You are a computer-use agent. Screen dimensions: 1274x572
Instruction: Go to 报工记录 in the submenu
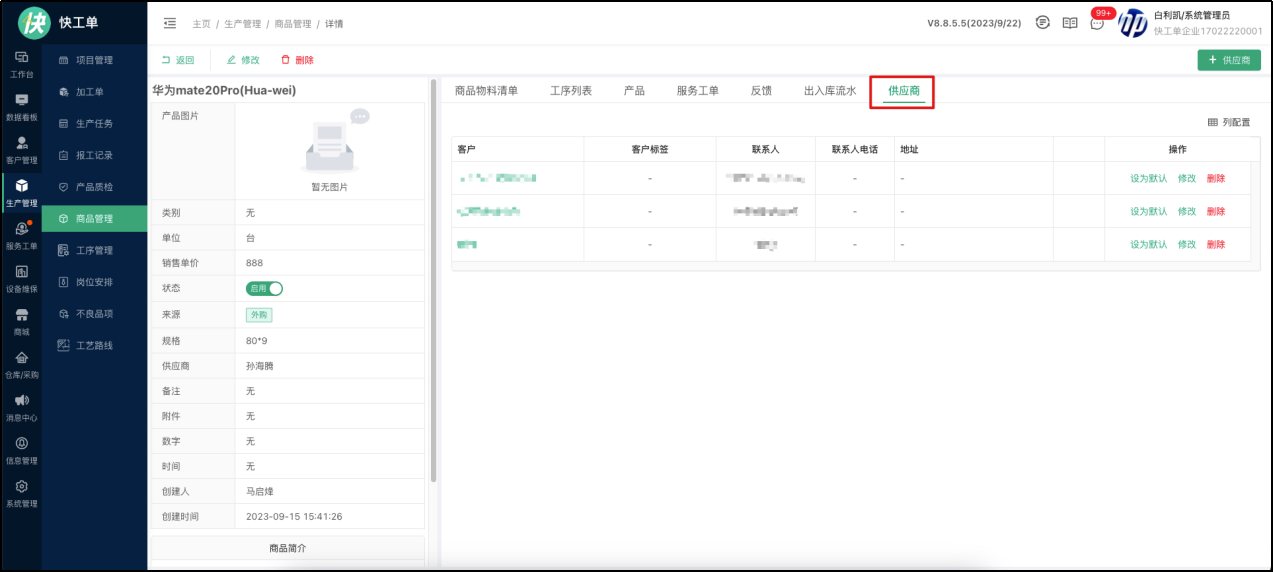coord(95,155)
